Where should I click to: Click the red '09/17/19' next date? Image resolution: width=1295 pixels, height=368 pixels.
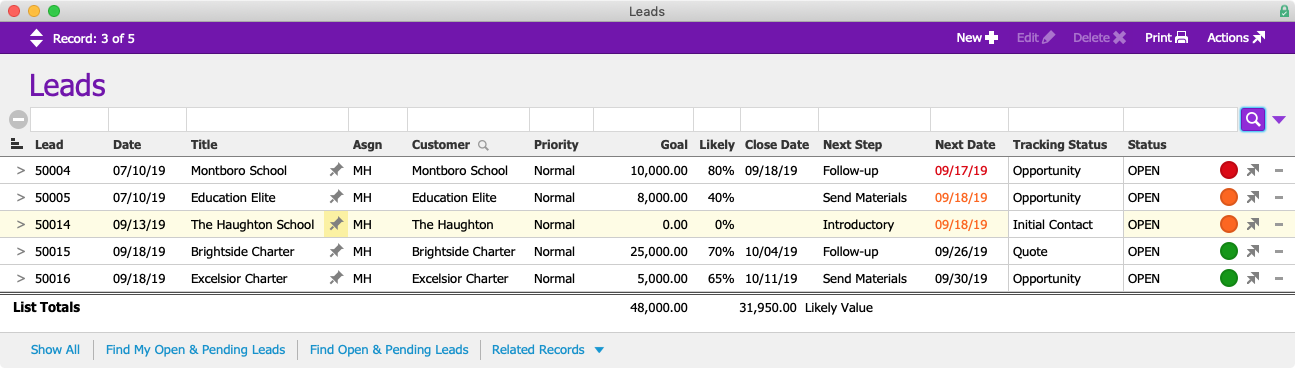pos(961,171)
